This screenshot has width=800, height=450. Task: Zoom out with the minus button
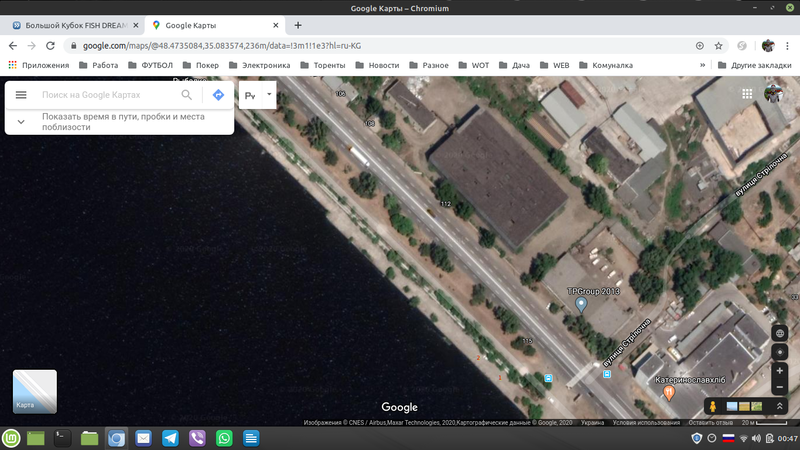[x=780, y=387]
